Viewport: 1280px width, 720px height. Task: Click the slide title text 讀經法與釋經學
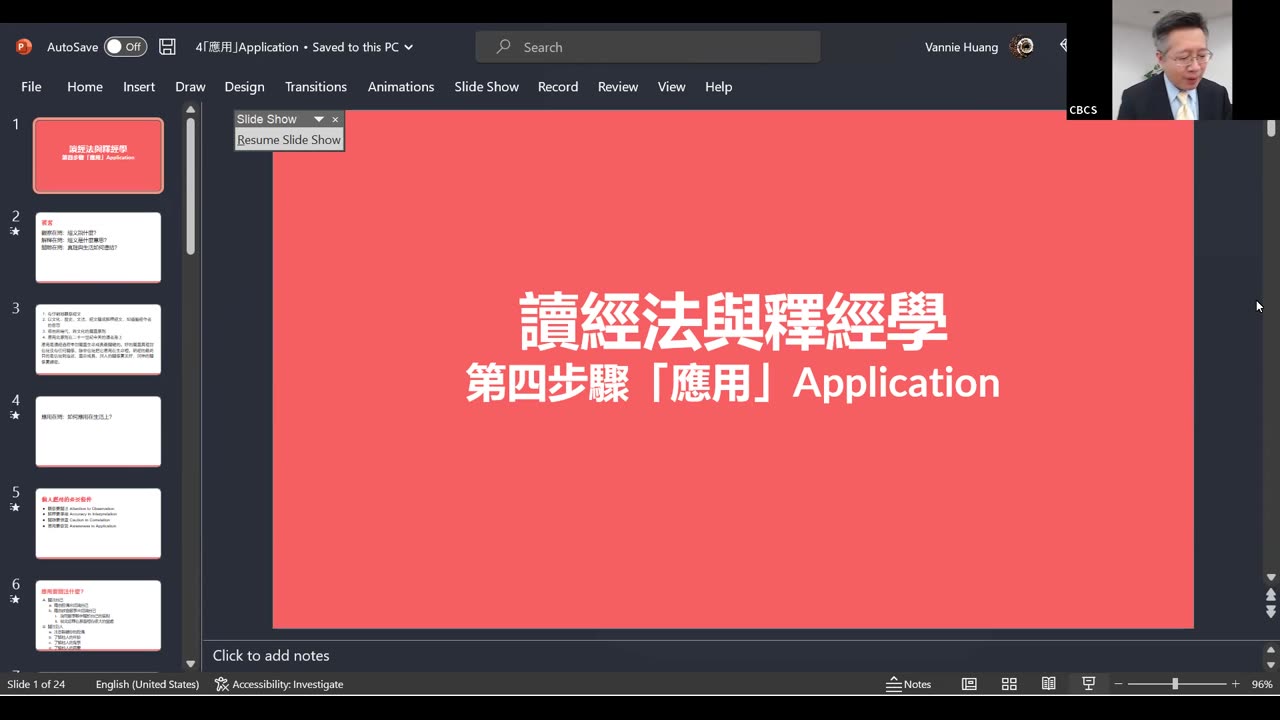pos(733,321)
